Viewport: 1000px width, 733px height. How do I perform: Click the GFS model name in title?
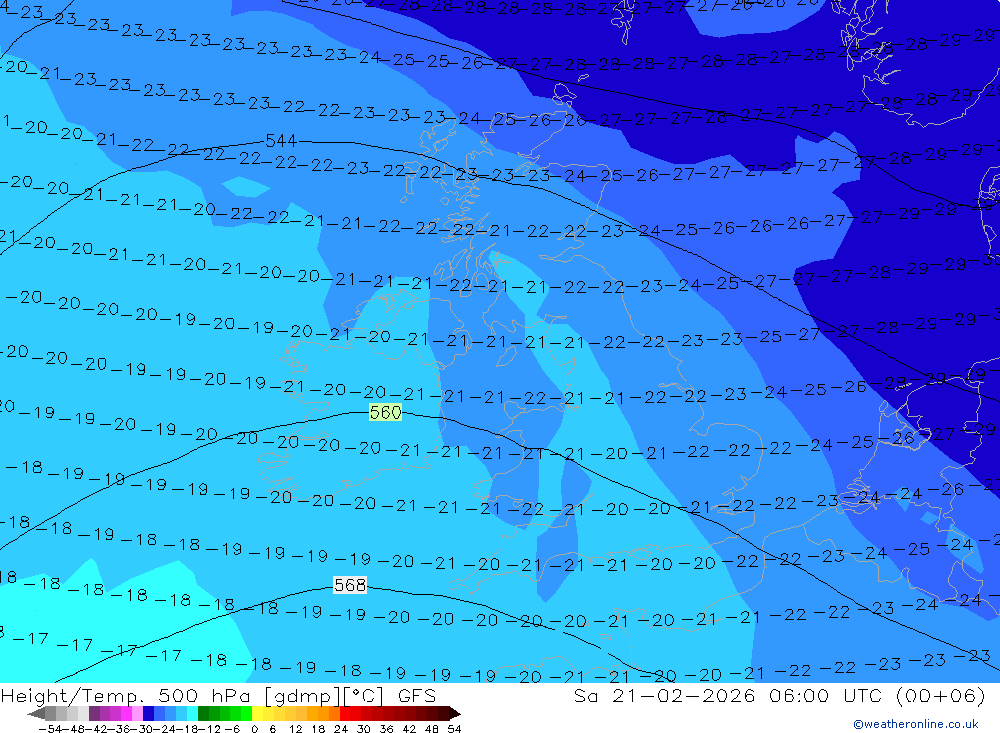[416, 695]
